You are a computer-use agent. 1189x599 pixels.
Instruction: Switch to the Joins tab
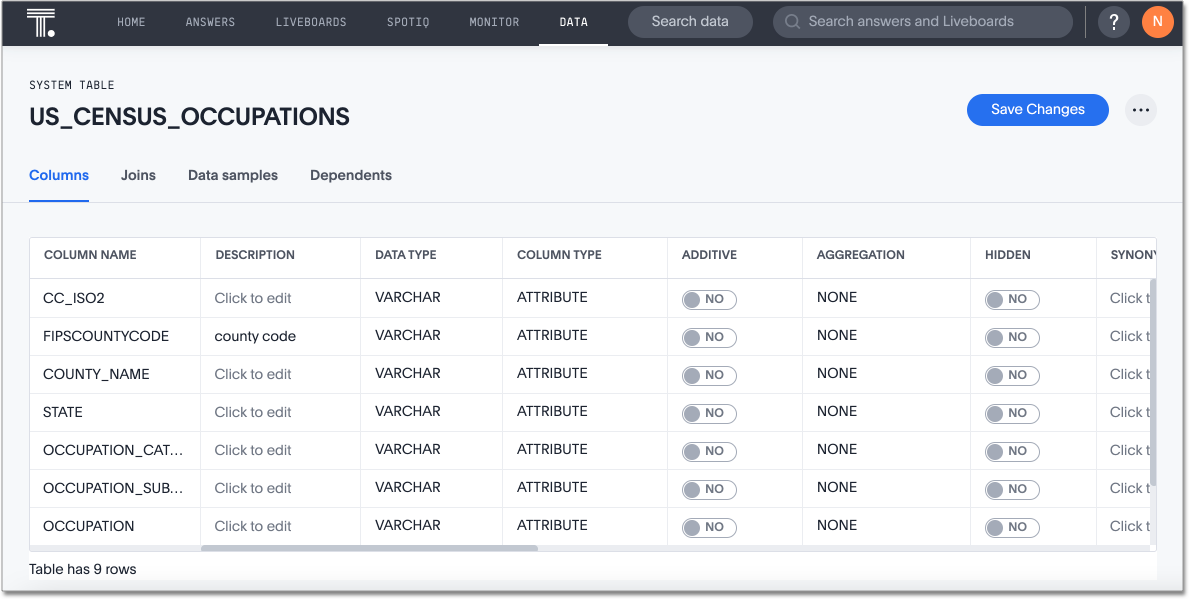pyautogui.click(x=138, y=175)
